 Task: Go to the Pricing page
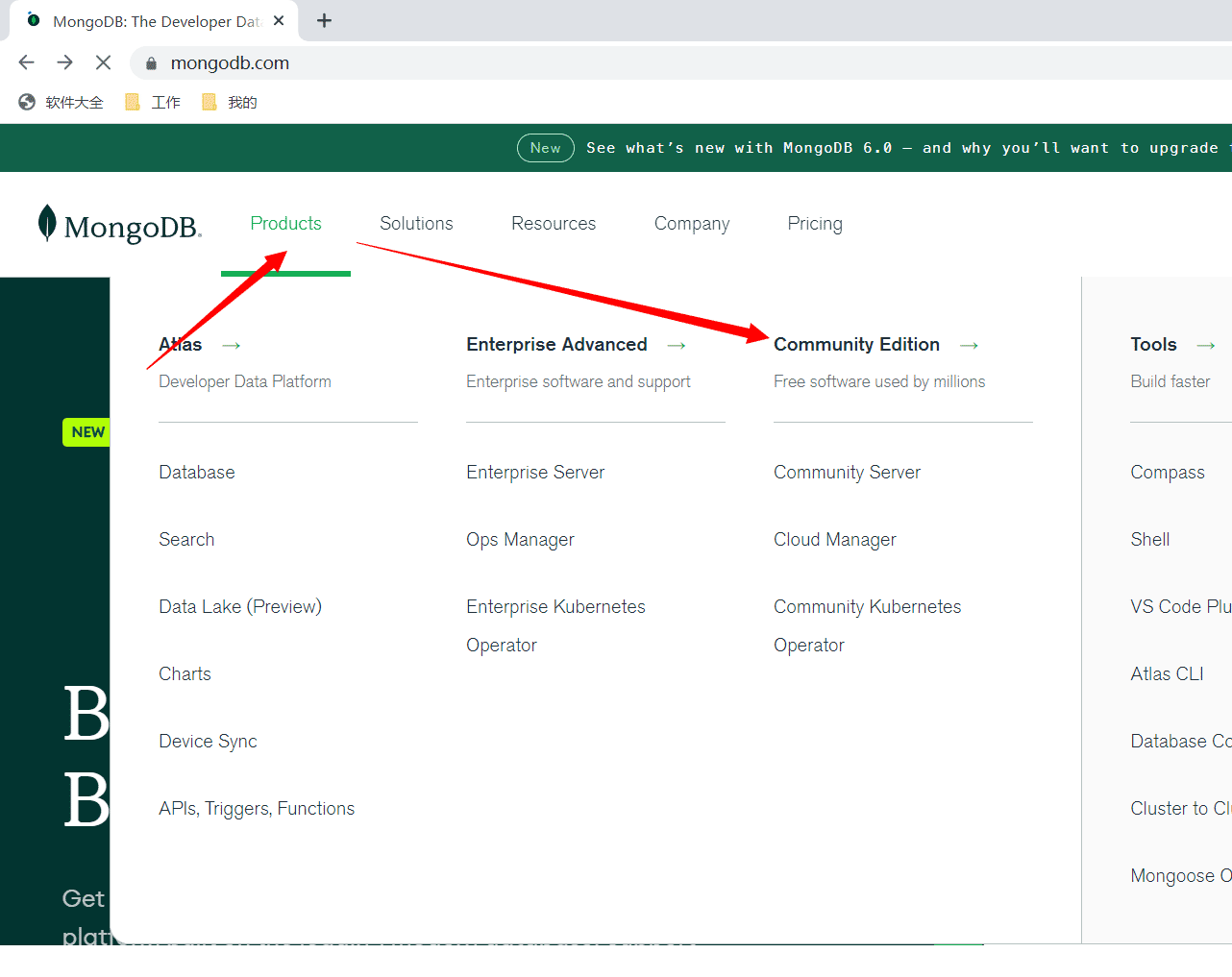coord(815,223)
